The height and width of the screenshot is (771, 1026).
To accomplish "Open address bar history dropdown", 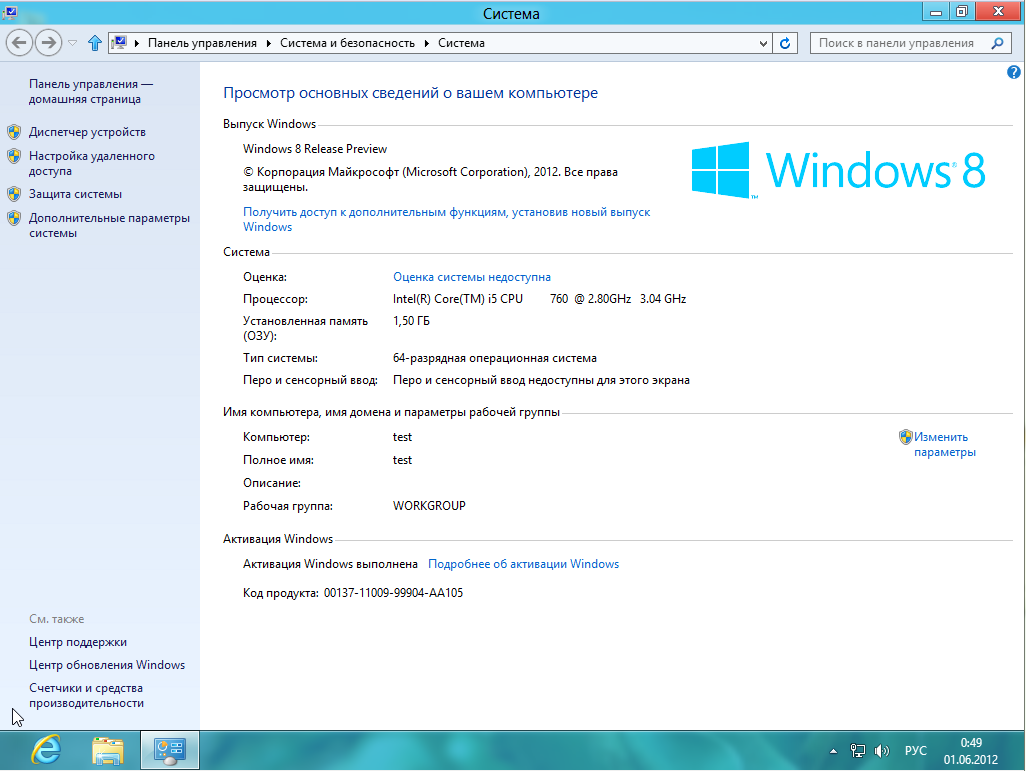I will [763, 43].
